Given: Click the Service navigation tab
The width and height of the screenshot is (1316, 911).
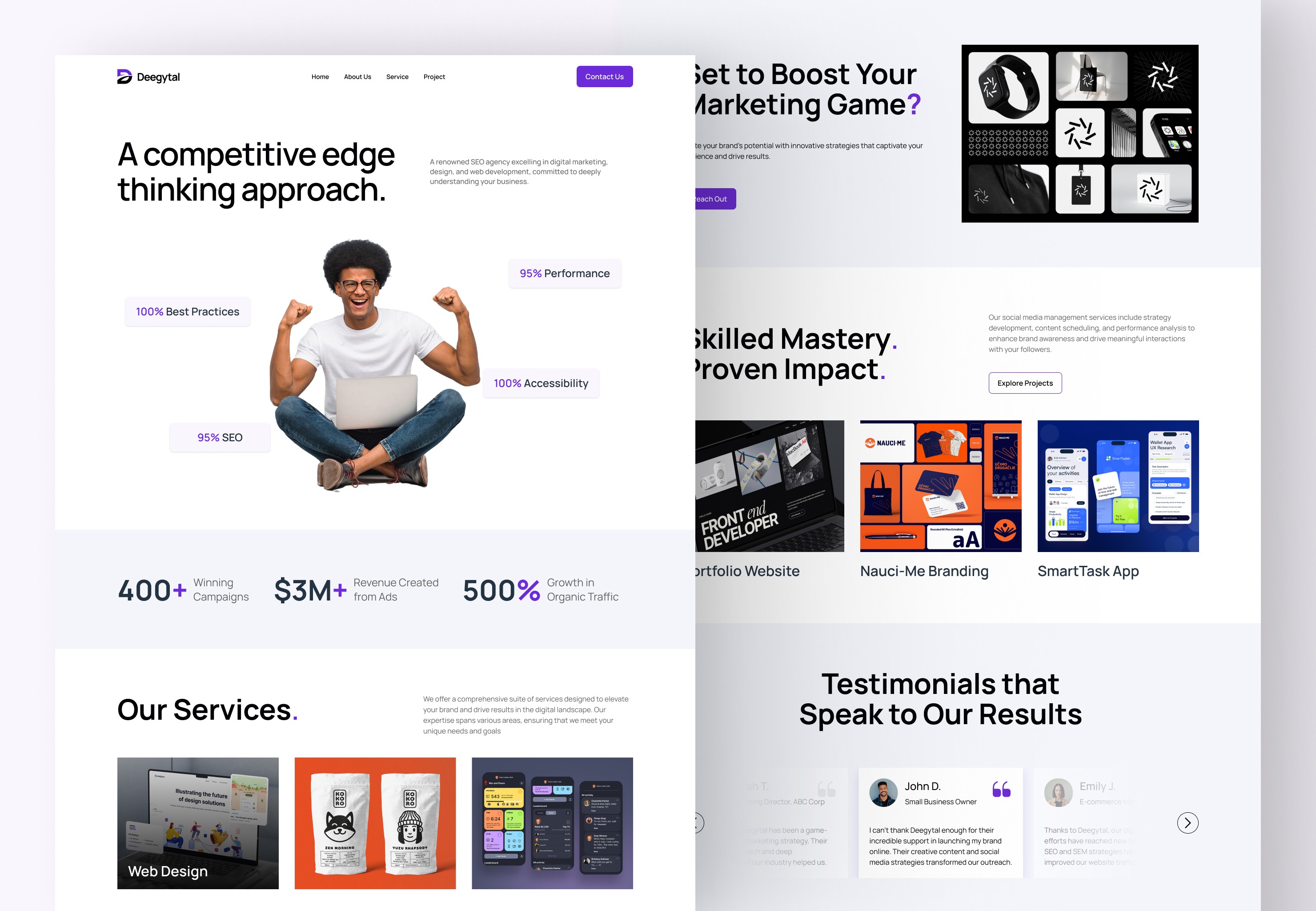Looking at the screenshot, I should (x=397, y=76).
